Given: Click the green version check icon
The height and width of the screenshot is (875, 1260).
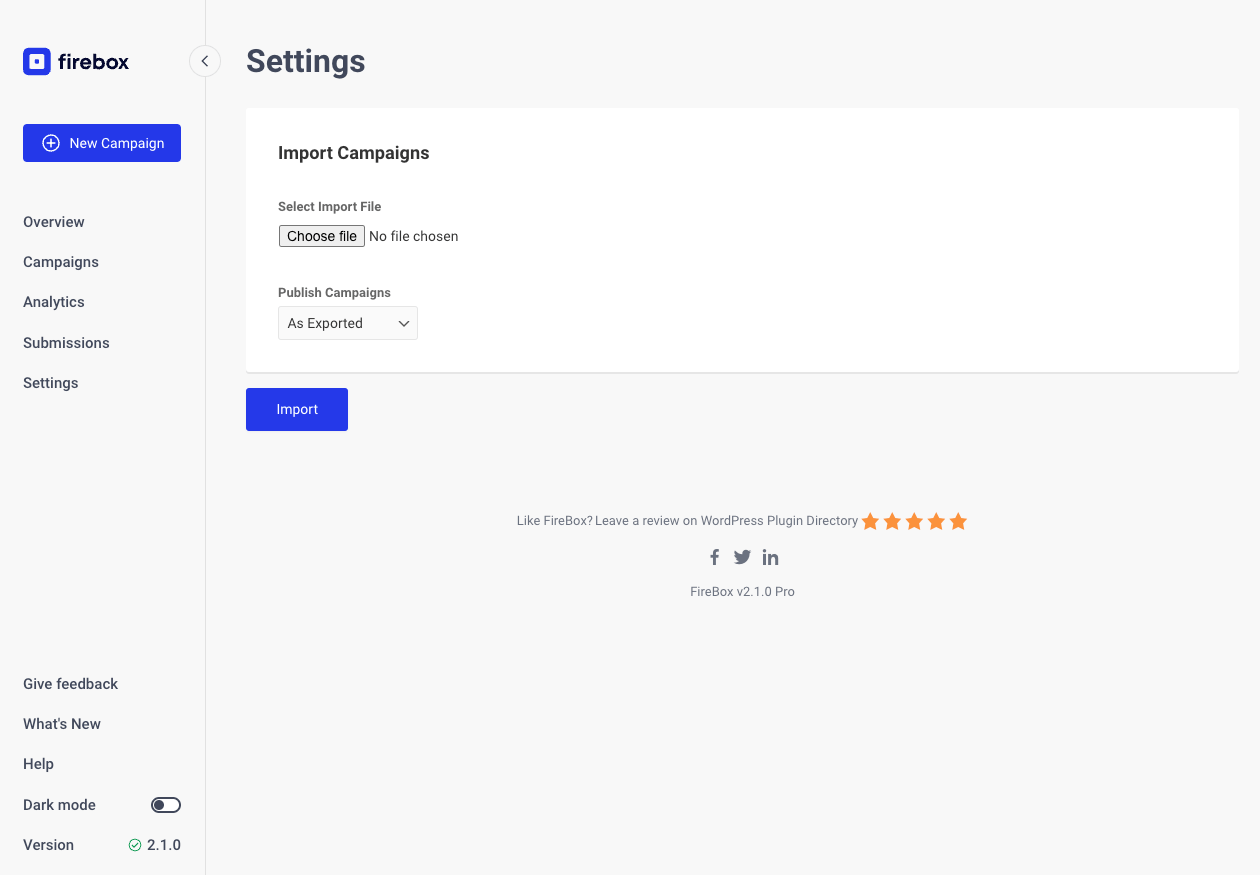Looking at the screenshot, I should (x=135, y=845).
